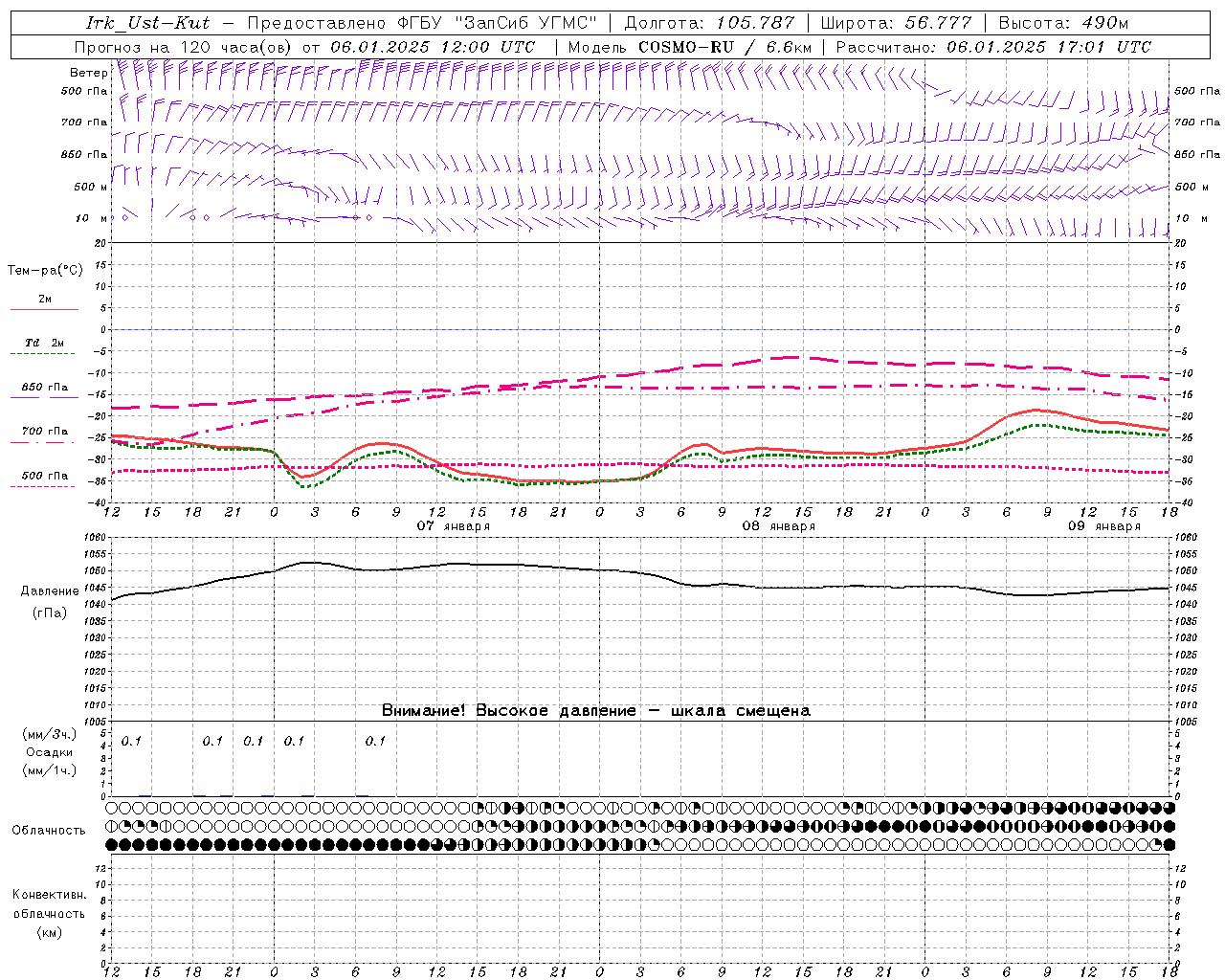Click the 09 января date label
This screenshot has width=1225, height=980.
[1104, 526]
